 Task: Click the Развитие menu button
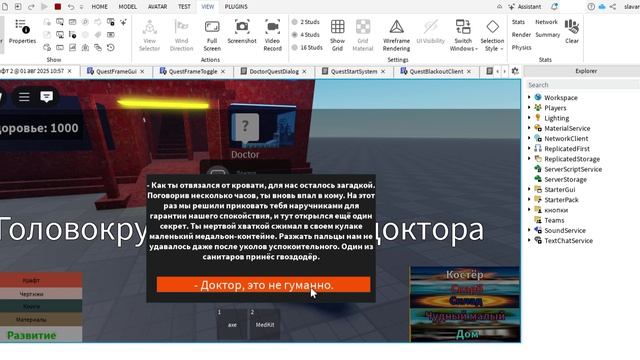point(41,335)
